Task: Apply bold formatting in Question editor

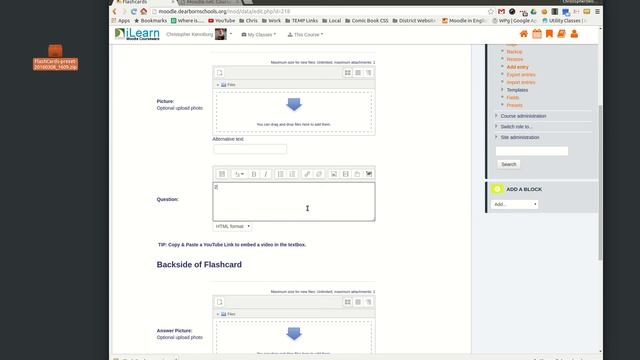Action: (x=254, y=174)
